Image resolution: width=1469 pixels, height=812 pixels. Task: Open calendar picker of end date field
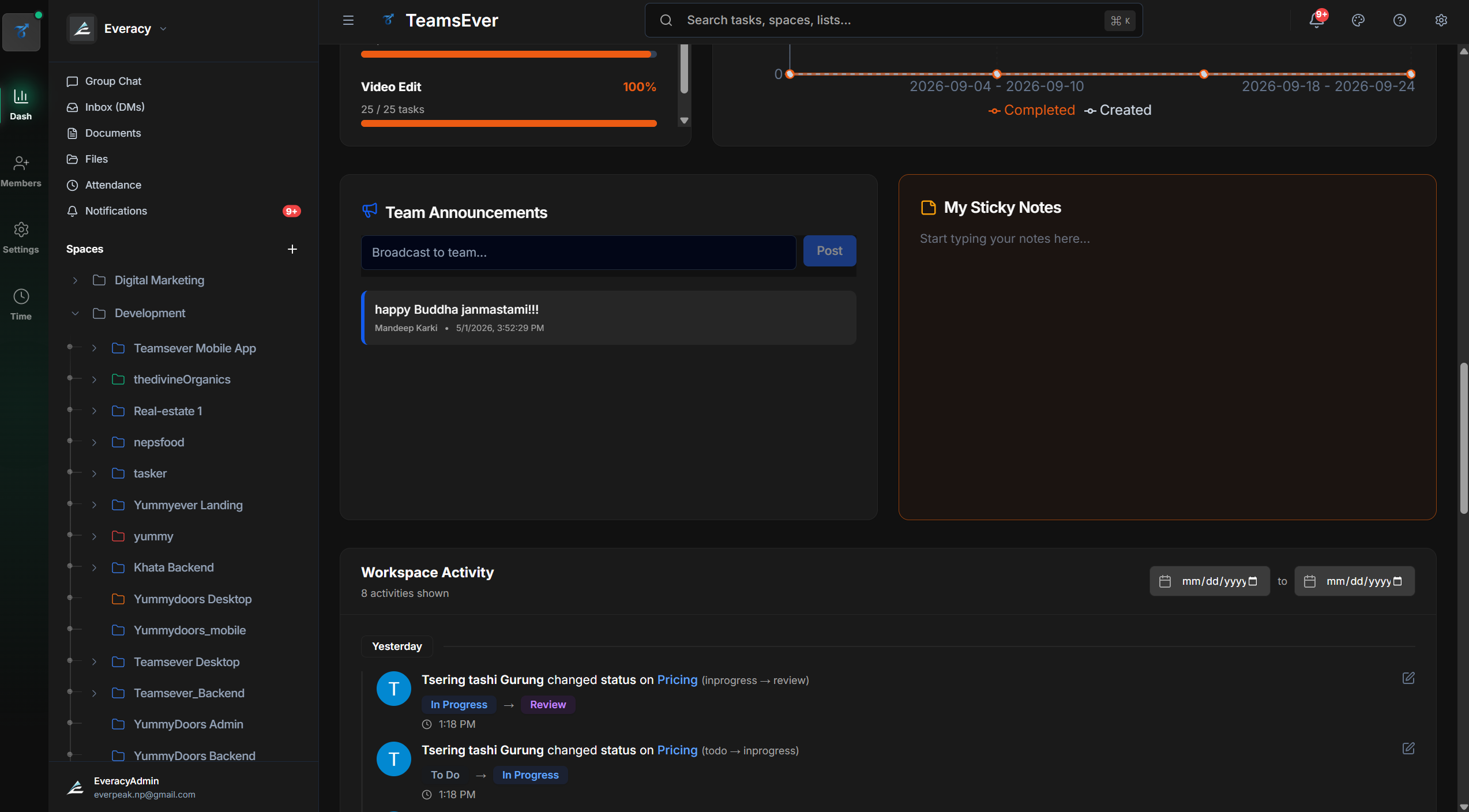click(1397, 581)
